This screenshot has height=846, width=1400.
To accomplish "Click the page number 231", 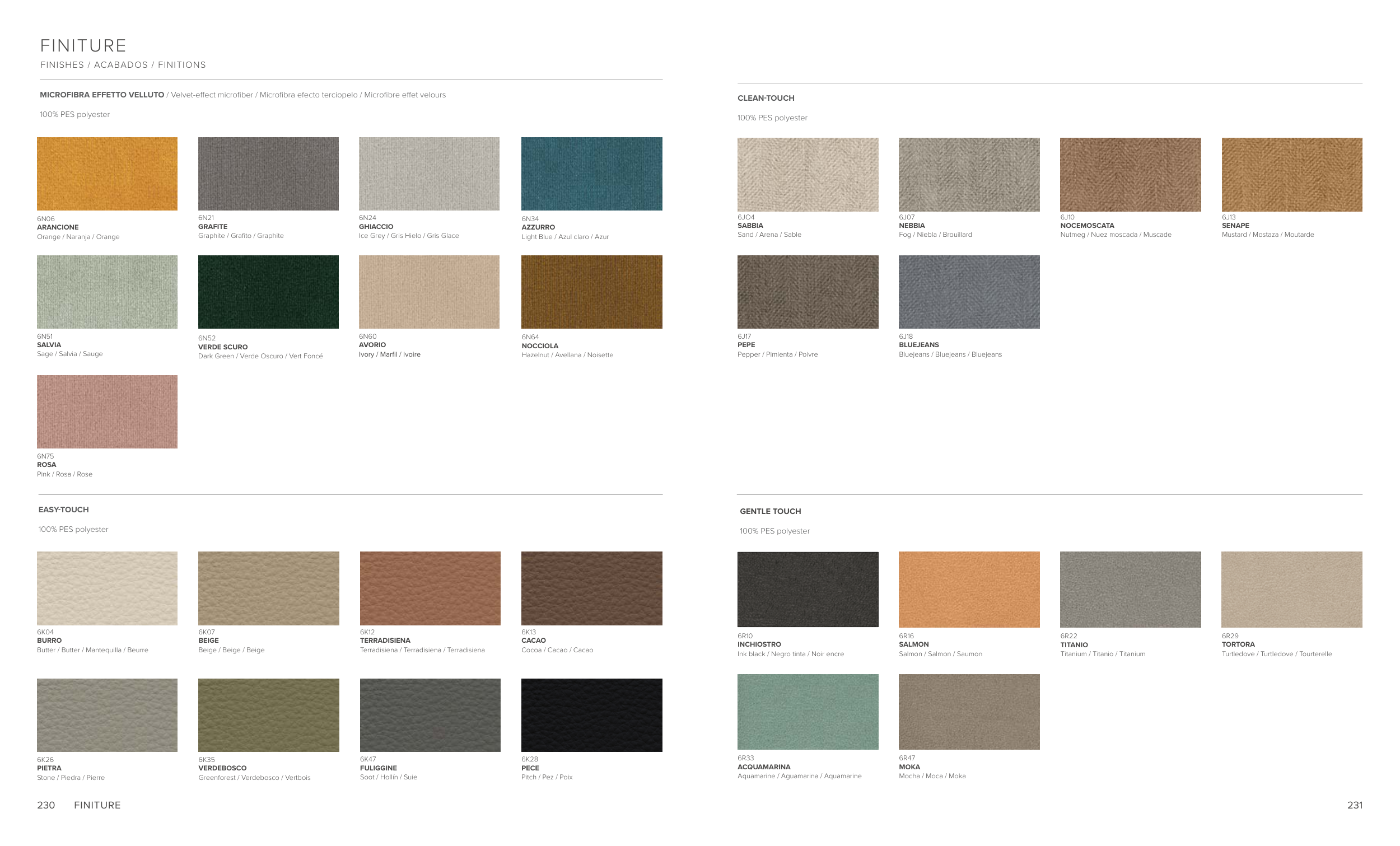I will click(x=1354, y=805).
